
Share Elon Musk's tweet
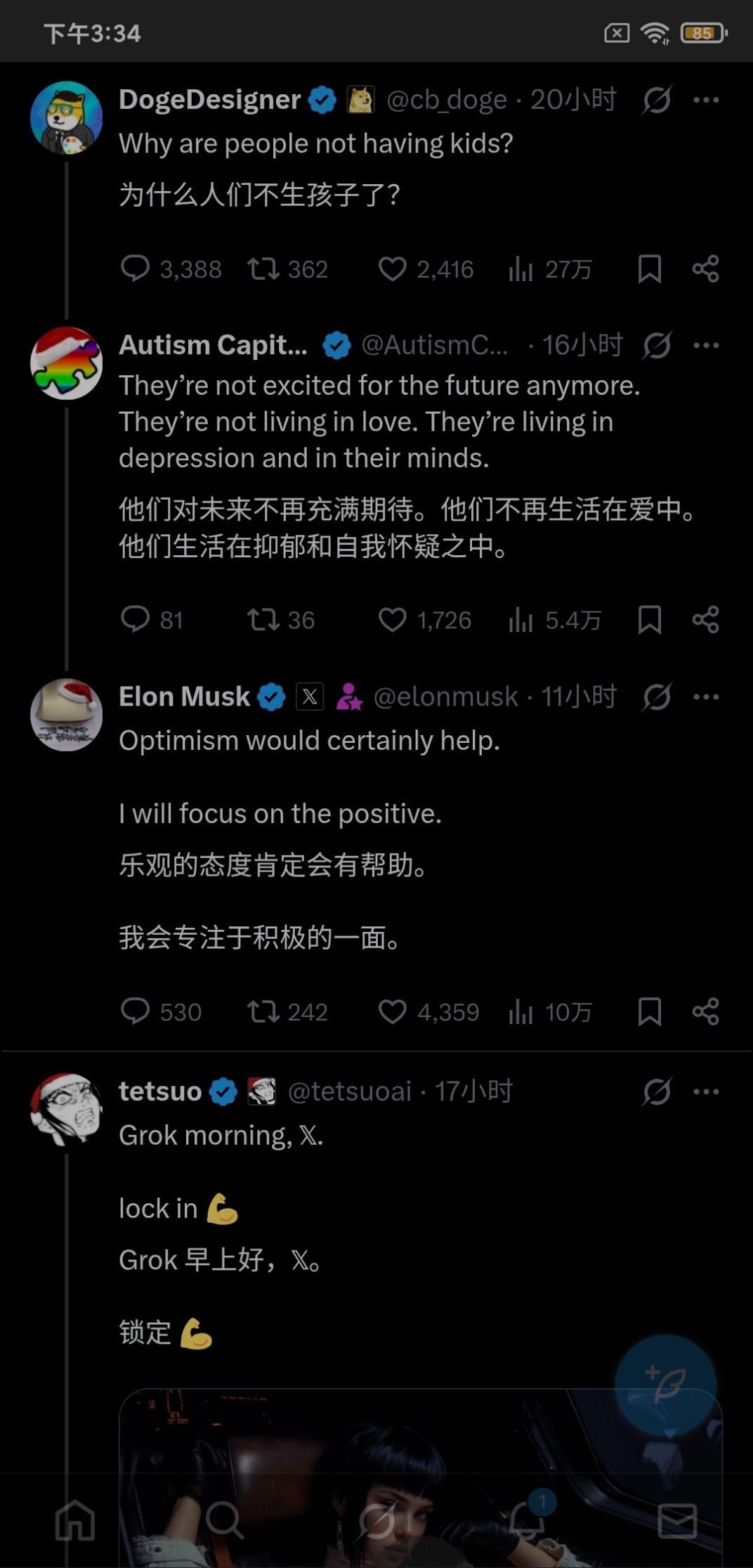(x=705, y=1011)
